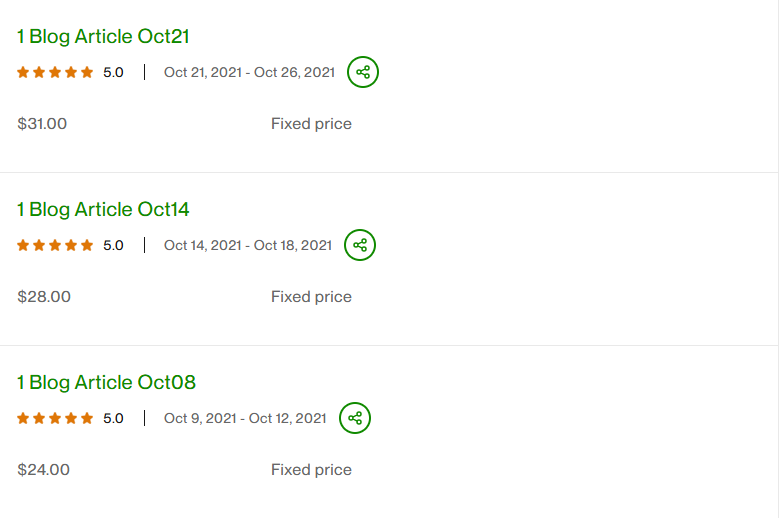The width and height of the screenshot is (783, 518).
Task: Open the 1 Blog Article Oct21 link
Action: pos(103,37)
